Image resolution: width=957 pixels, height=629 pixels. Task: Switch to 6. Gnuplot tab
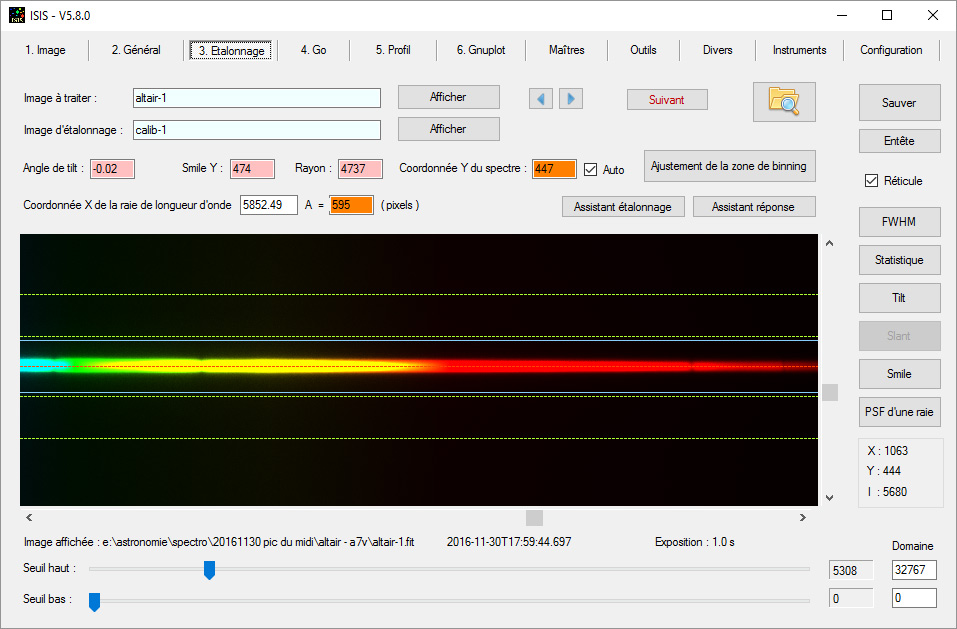coord(481,50)
